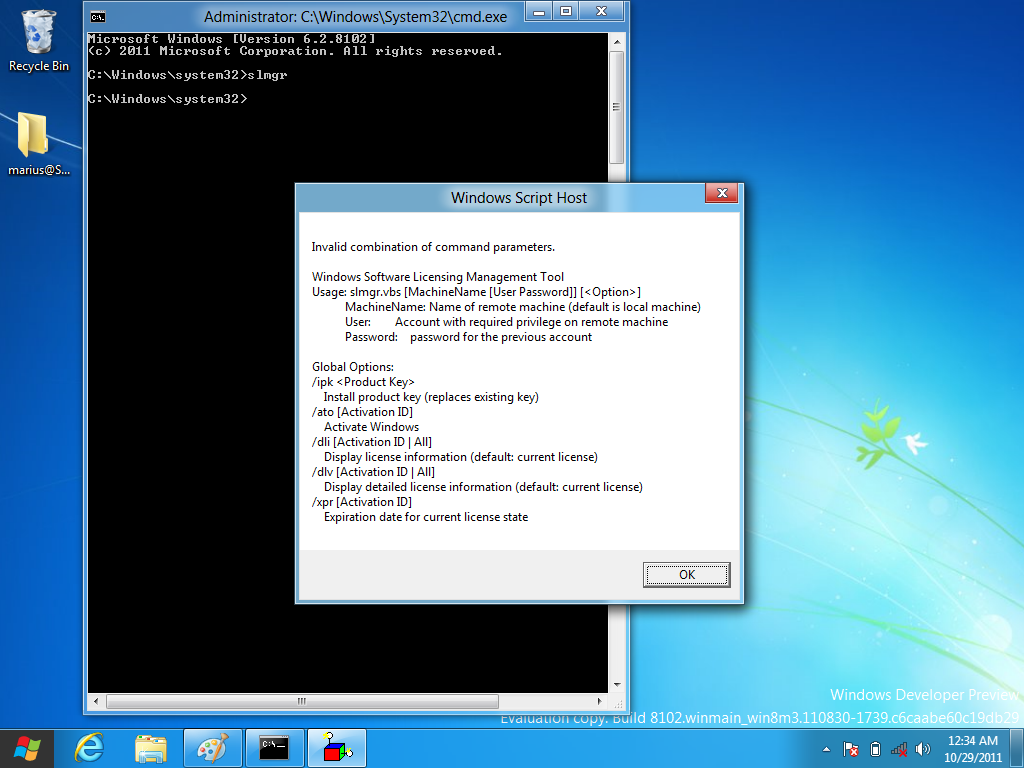Click cmd vertical scrollbar down arrow
The width and height of the screenshot is (1024, 768).
[x=617, y=685]
